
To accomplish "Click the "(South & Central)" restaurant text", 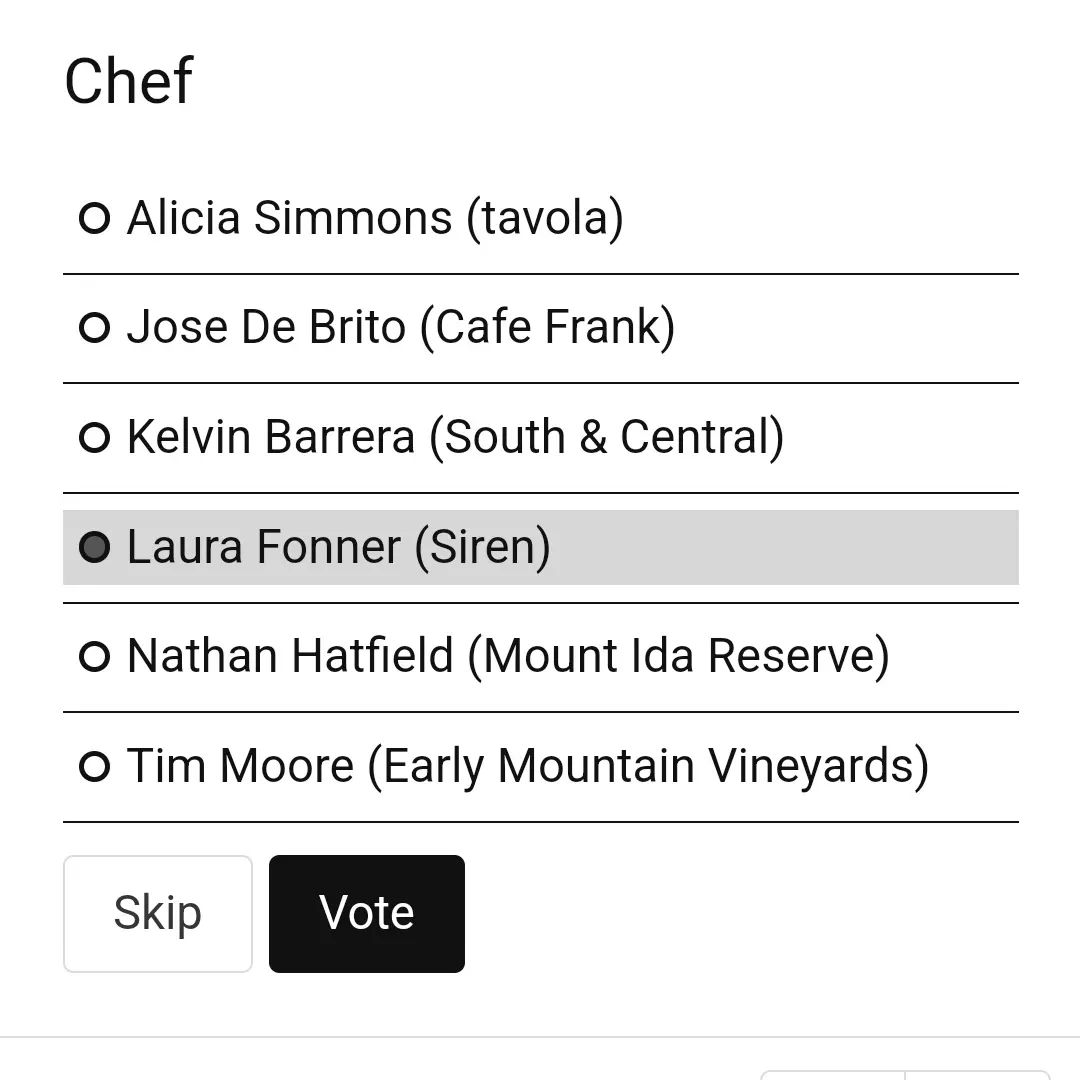I will 606,437.
